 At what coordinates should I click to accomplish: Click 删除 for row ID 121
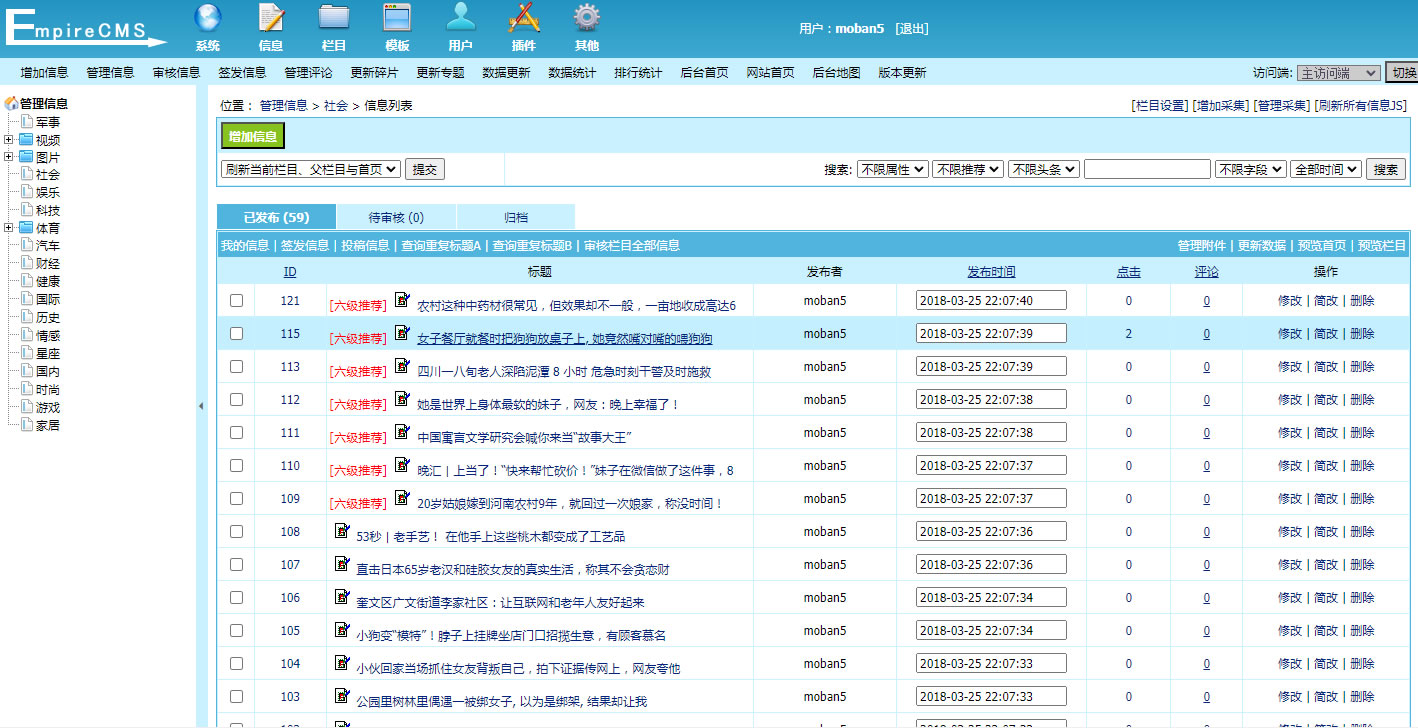(x=1362, y=301)
